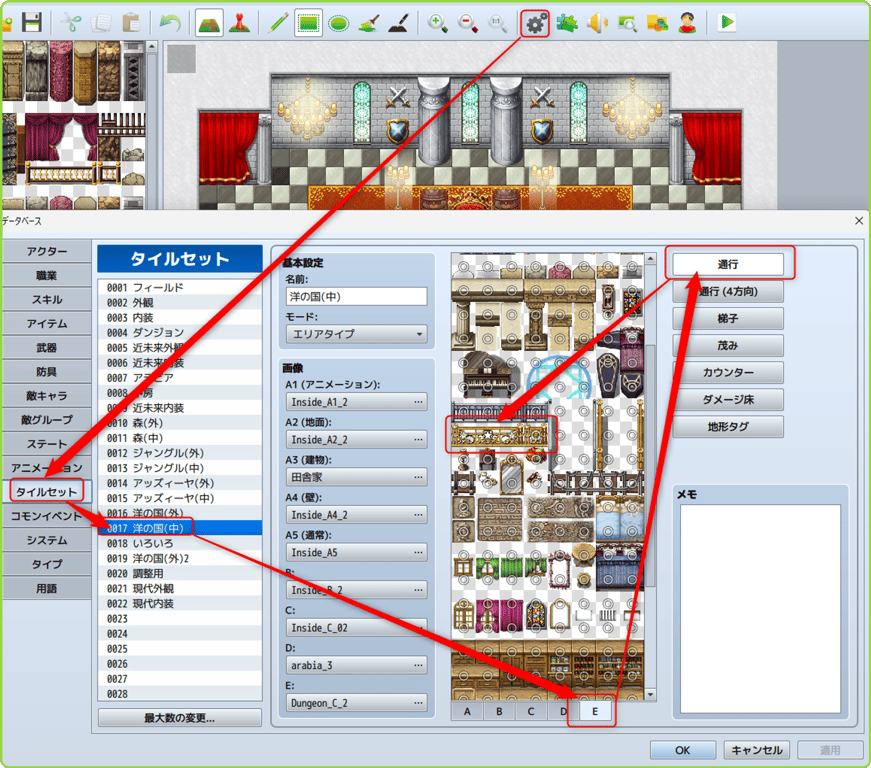Open the タイルセット database tab
Image resolution: width=871 pixels, height=768 pixels.
tap(47, 491)
